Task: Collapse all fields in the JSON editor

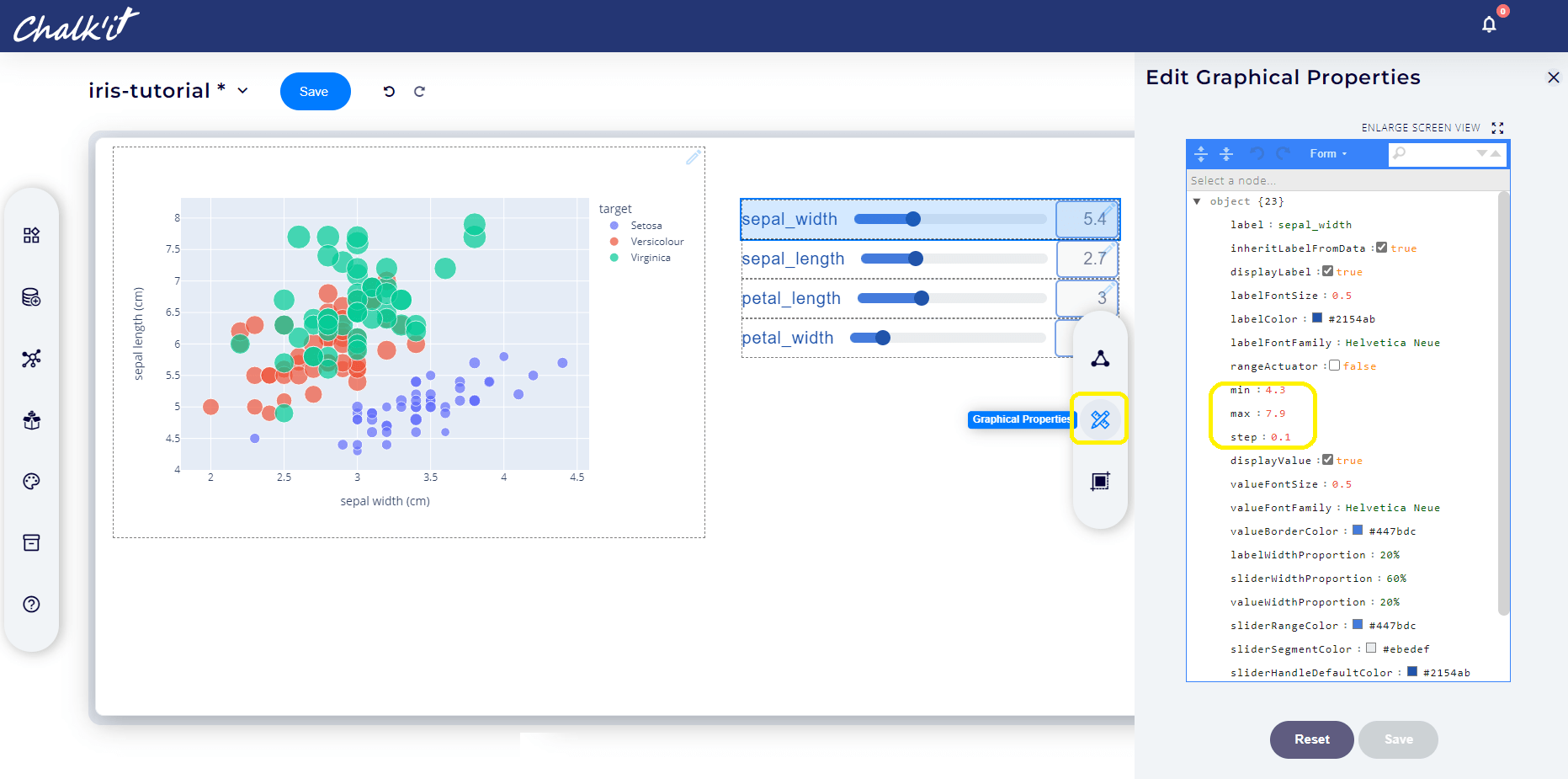Action: tap(1226, 153)
